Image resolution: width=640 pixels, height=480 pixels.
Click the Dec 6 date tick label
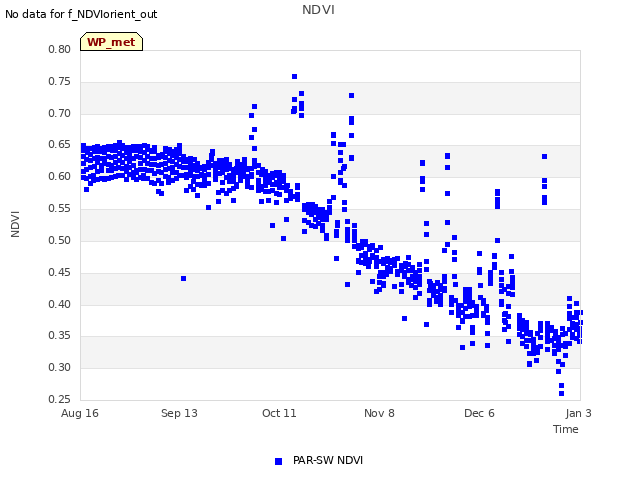[479, 413]
